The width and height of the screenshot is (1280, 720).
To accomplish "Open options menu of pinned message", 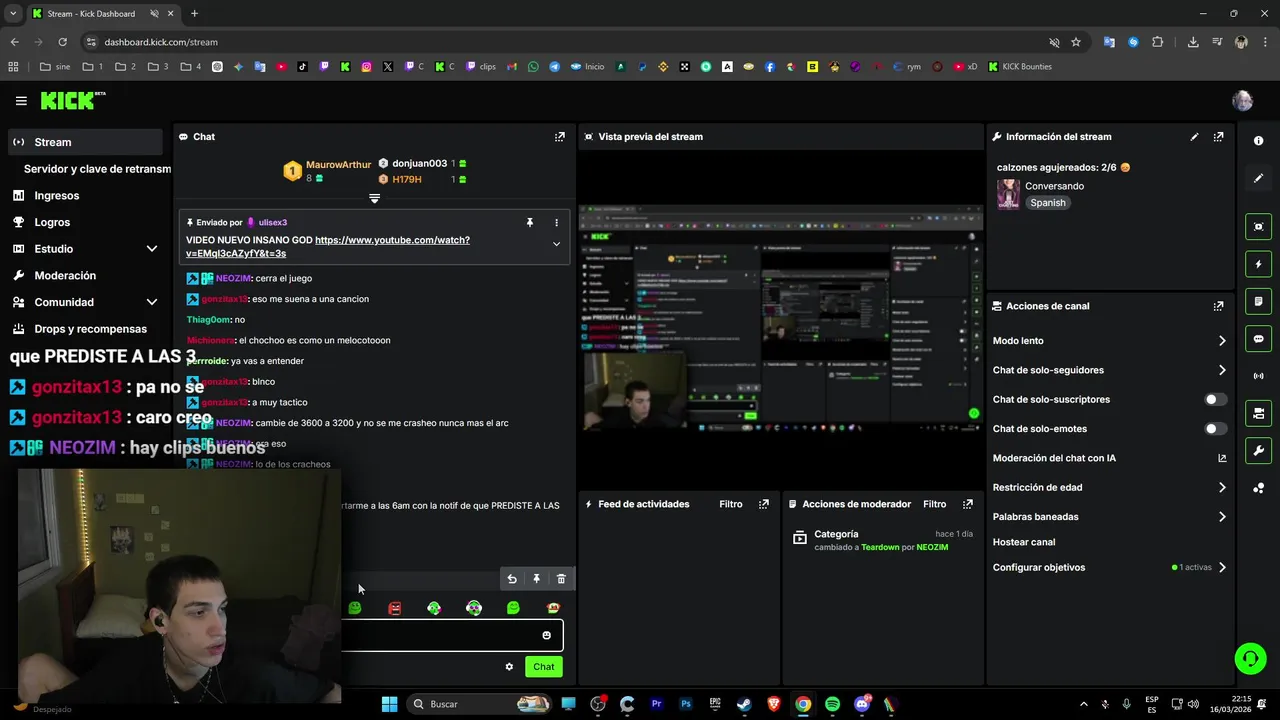I will coord(557,222).
